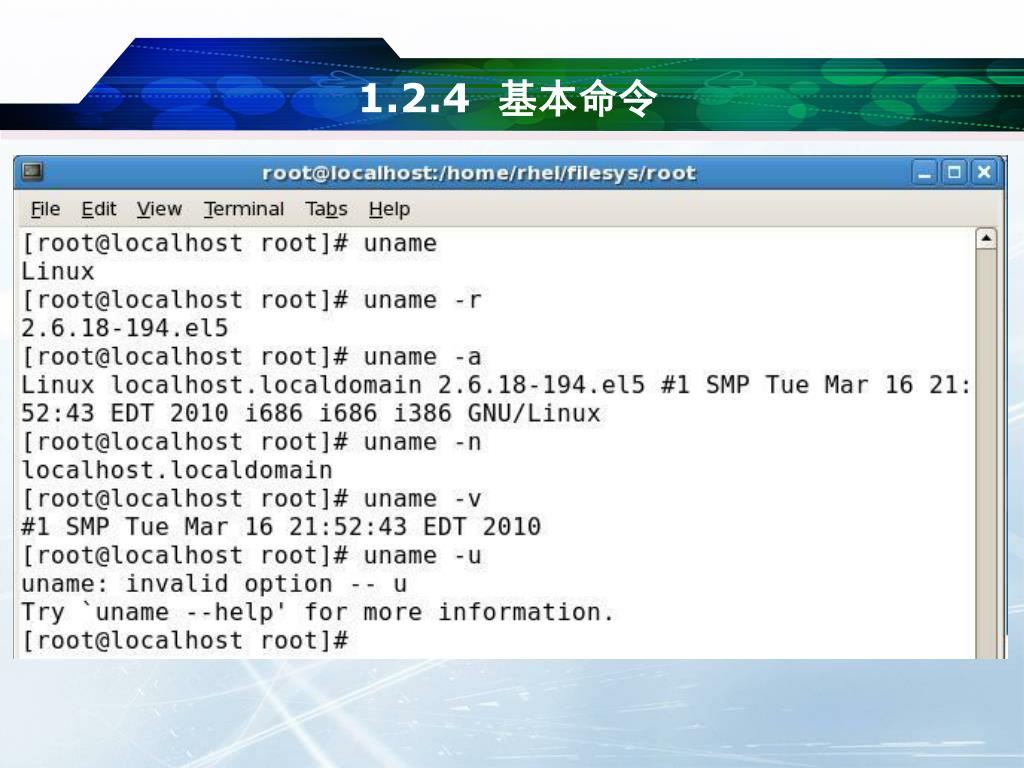Image resolution: width=1024 pixels, height=768 pixels.
Task: Click the 'uname -r' command line
Action: click(251, 300)
